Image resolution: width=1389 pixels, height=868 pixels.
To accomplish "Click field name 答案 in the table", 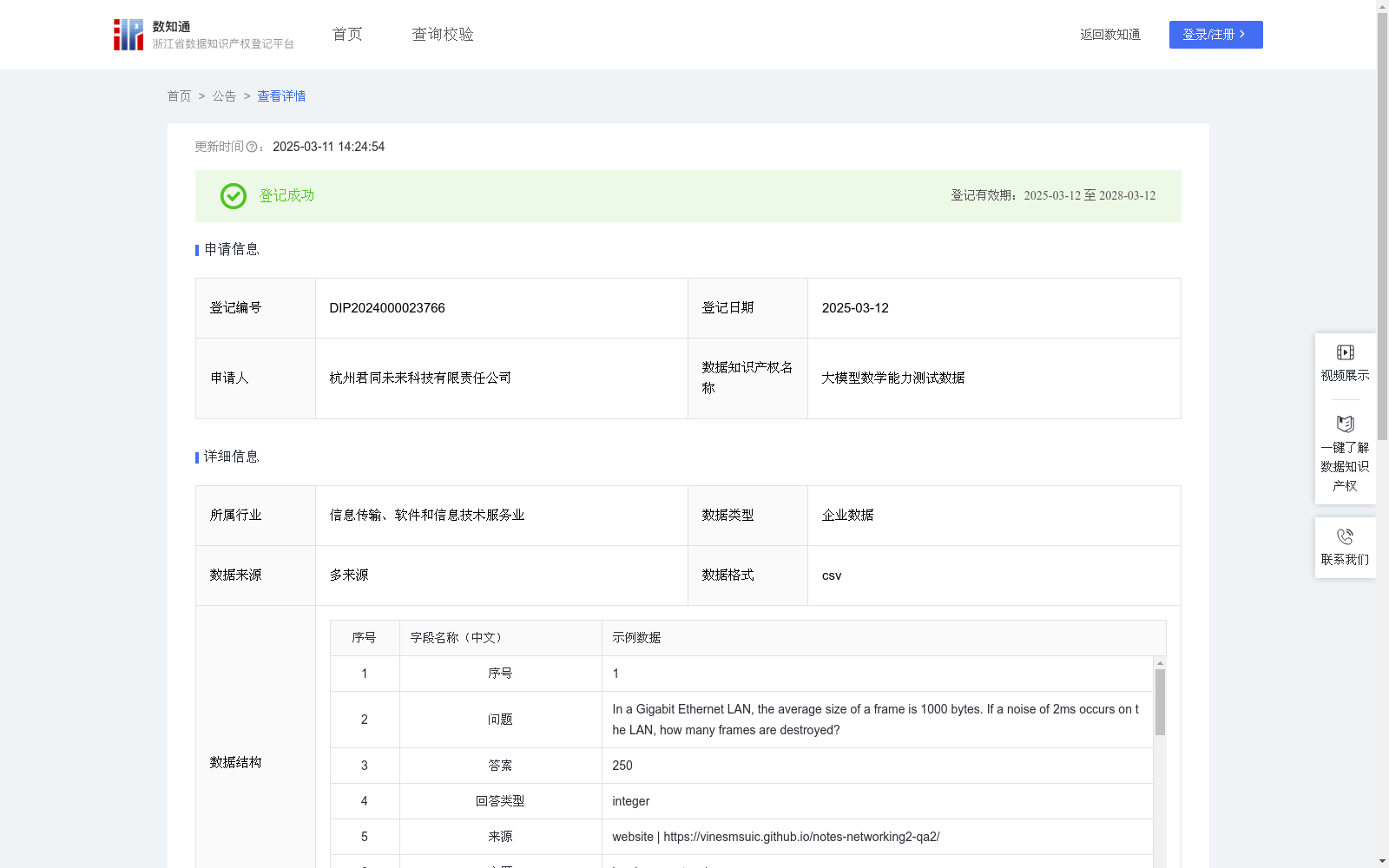I will pyautogui.click(x=500, y=766).
